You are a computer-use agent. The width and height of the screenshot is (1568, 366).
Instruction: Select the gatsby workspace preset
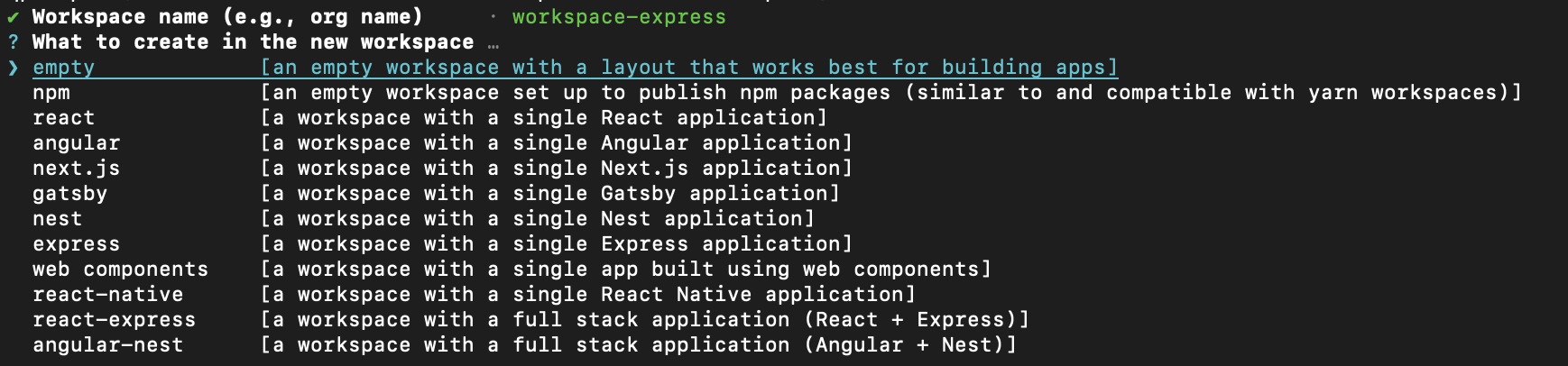click(x=69, y=194)
